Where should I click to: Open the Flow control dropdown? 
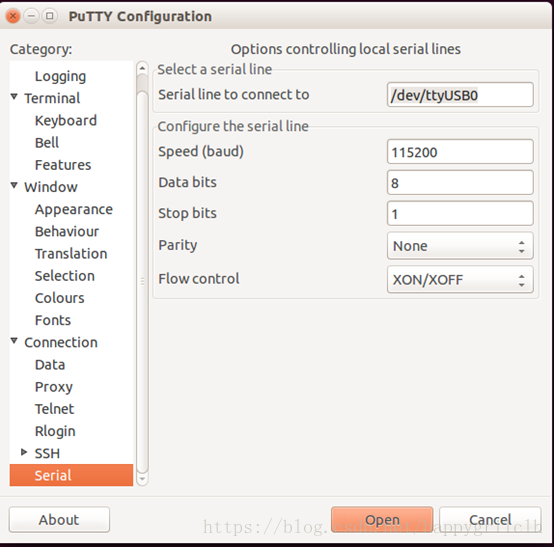point(460,280)
